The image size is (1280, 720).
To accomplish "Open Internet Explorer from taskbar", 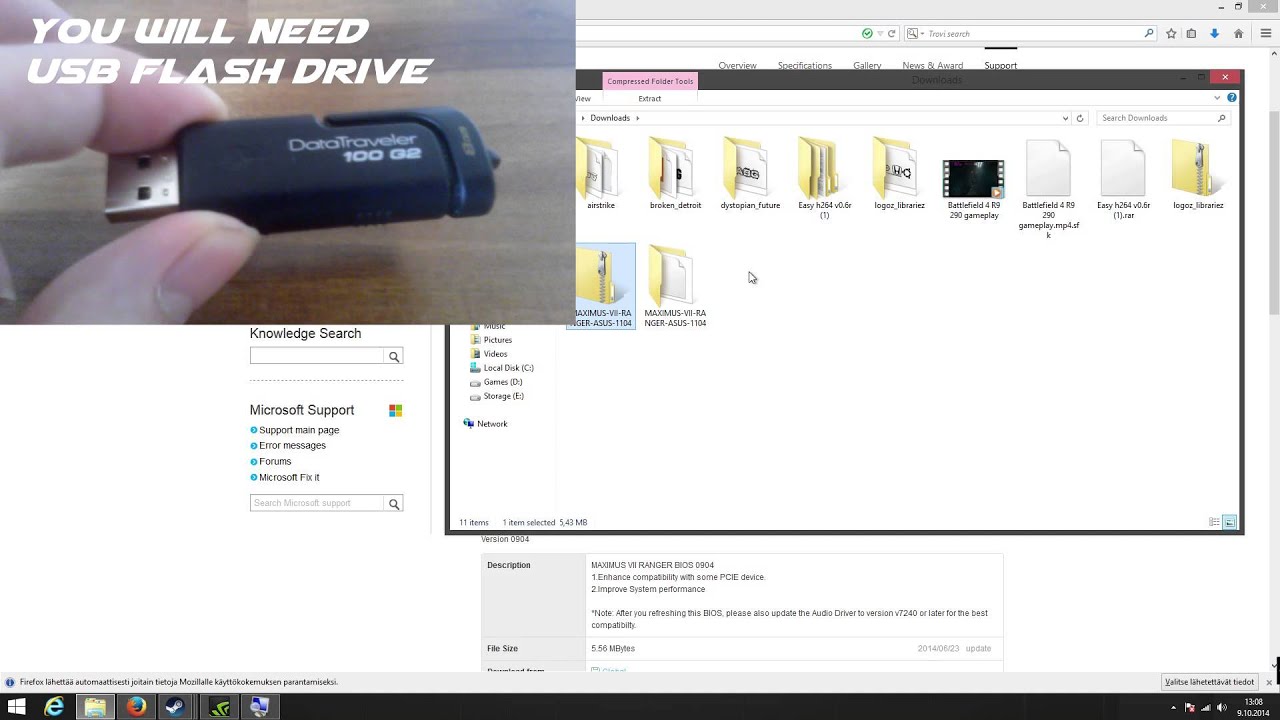I will (54, 707).
